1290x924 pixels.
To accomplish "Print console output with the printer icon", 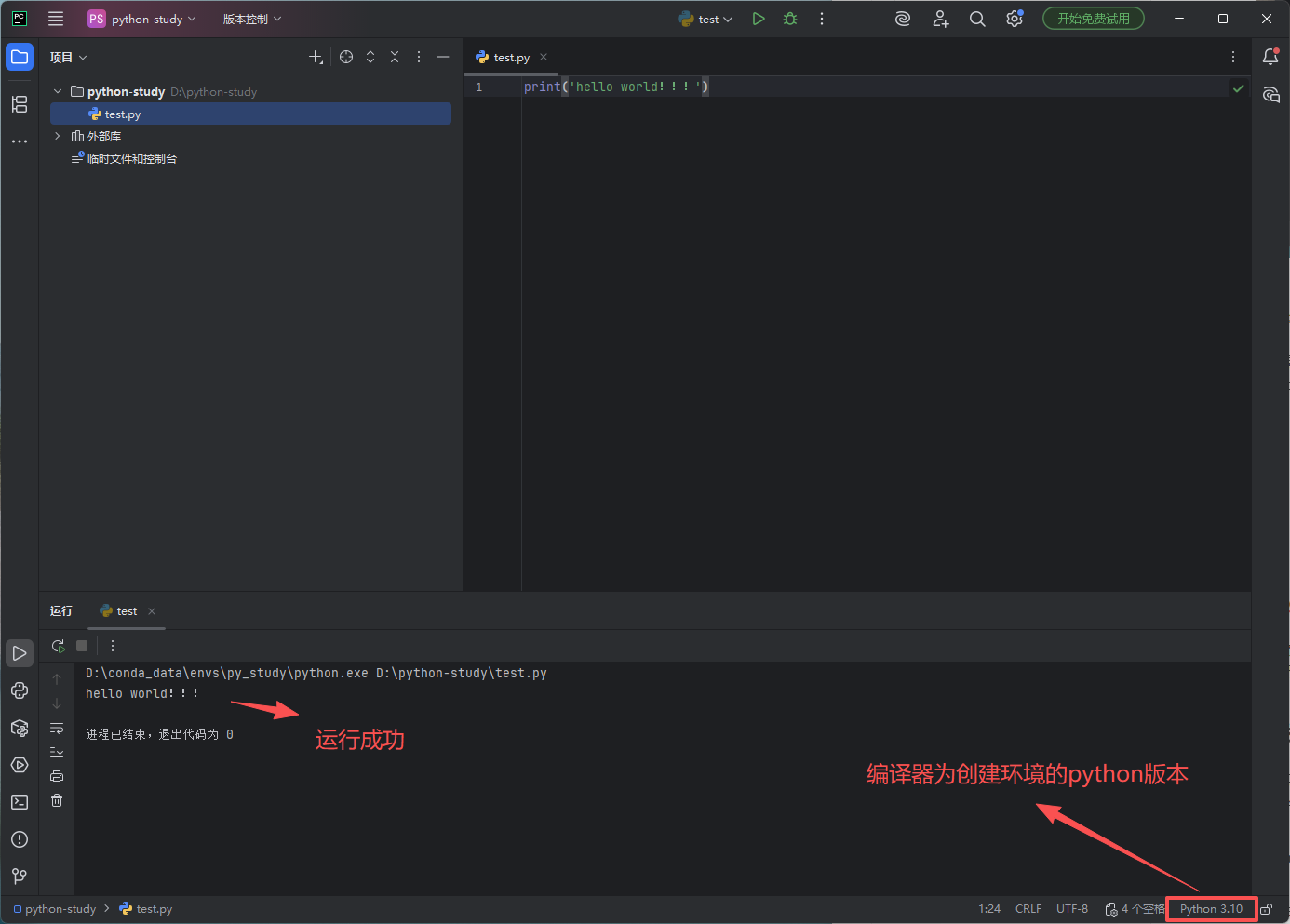I will (57, 776).
